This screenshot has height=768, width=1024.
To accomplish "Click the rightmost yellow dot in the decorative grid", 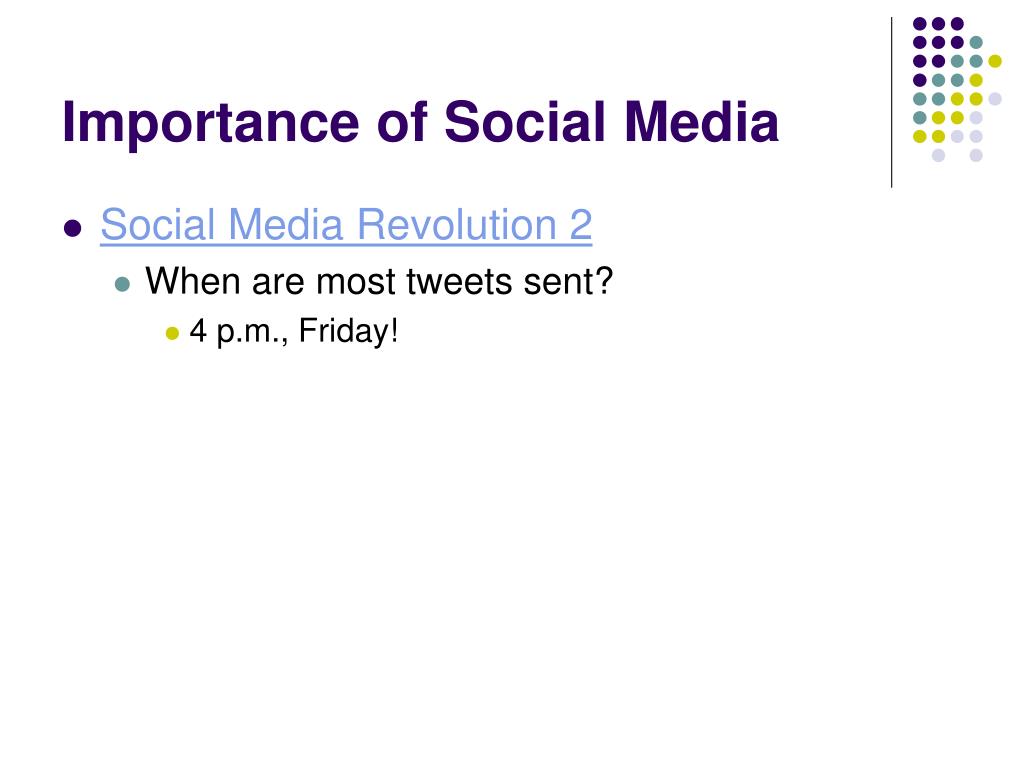I will coord(995,61).
